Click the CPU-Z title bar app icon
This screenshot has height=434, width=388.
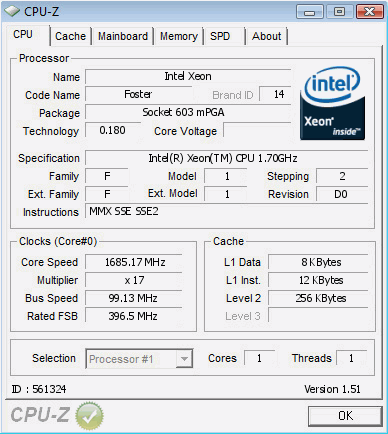pyautogui.click(x=12, y=11)
